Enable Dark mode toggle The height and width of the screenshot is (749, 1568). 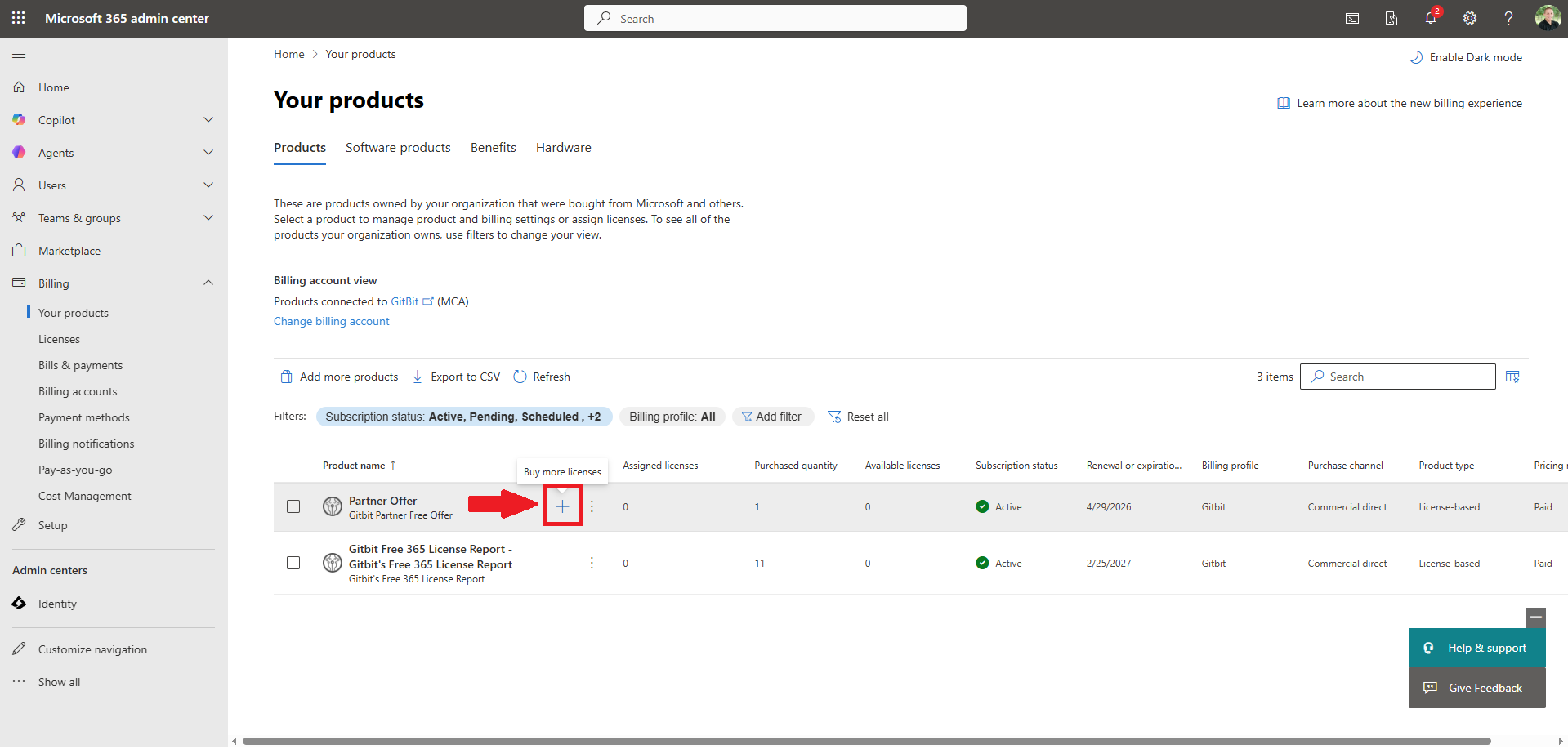point(1466,57)
